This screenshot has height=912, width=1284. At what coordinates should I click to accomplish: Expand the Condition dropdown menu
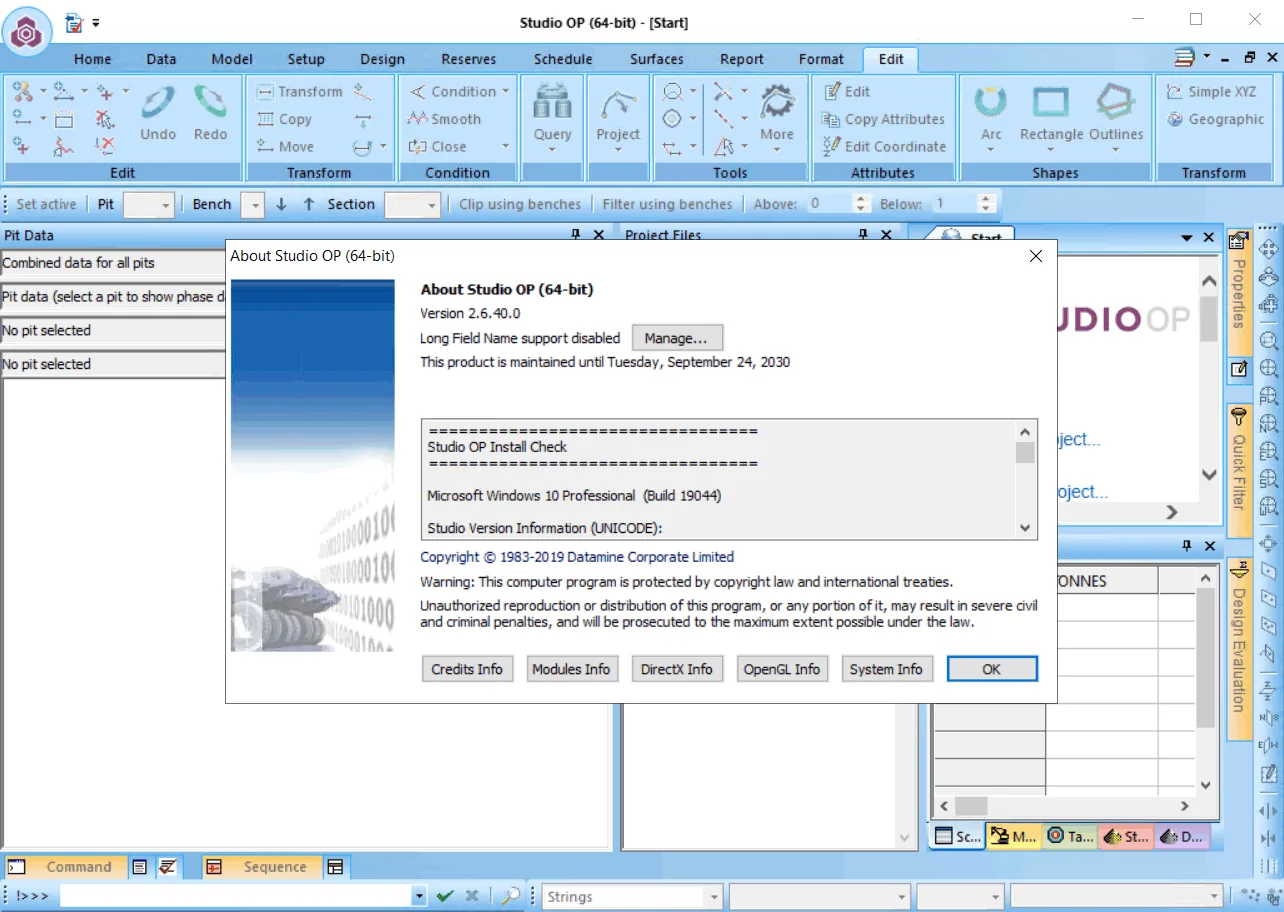click(506, 91)
